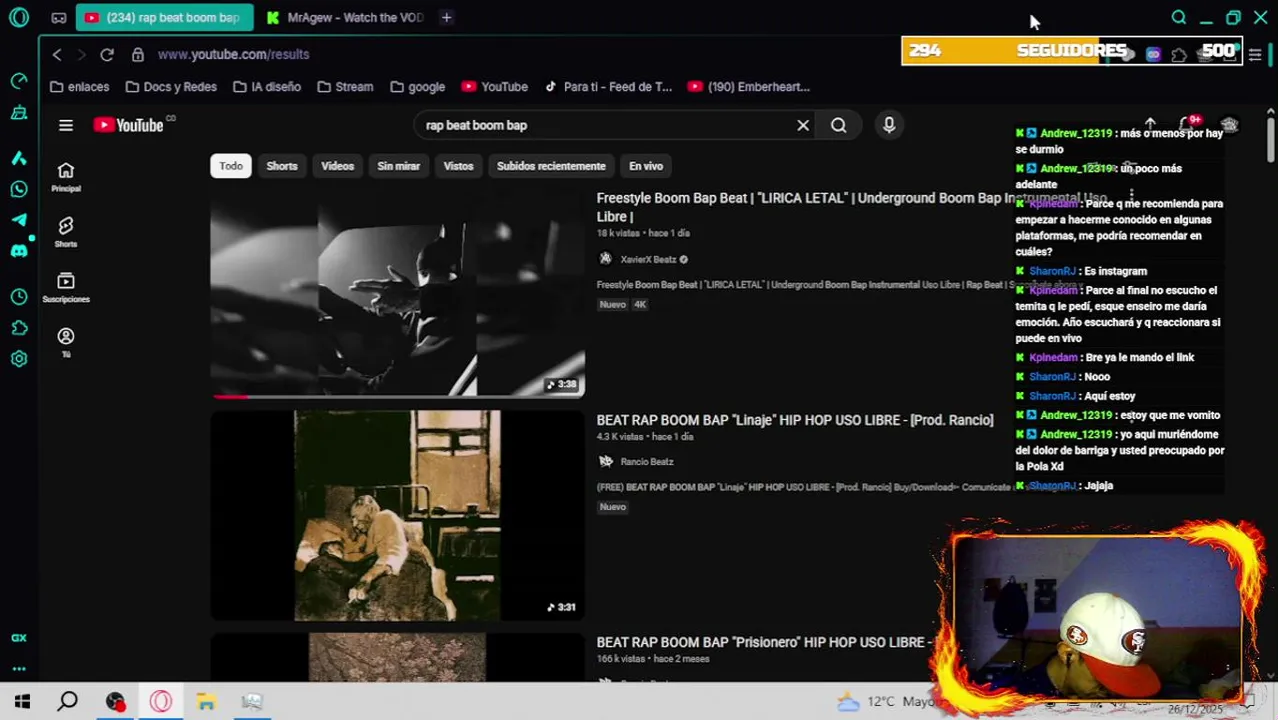Screen dimensions: 1278x720
Task: Clear the YouTube search box text
Action: click(803, 125)
